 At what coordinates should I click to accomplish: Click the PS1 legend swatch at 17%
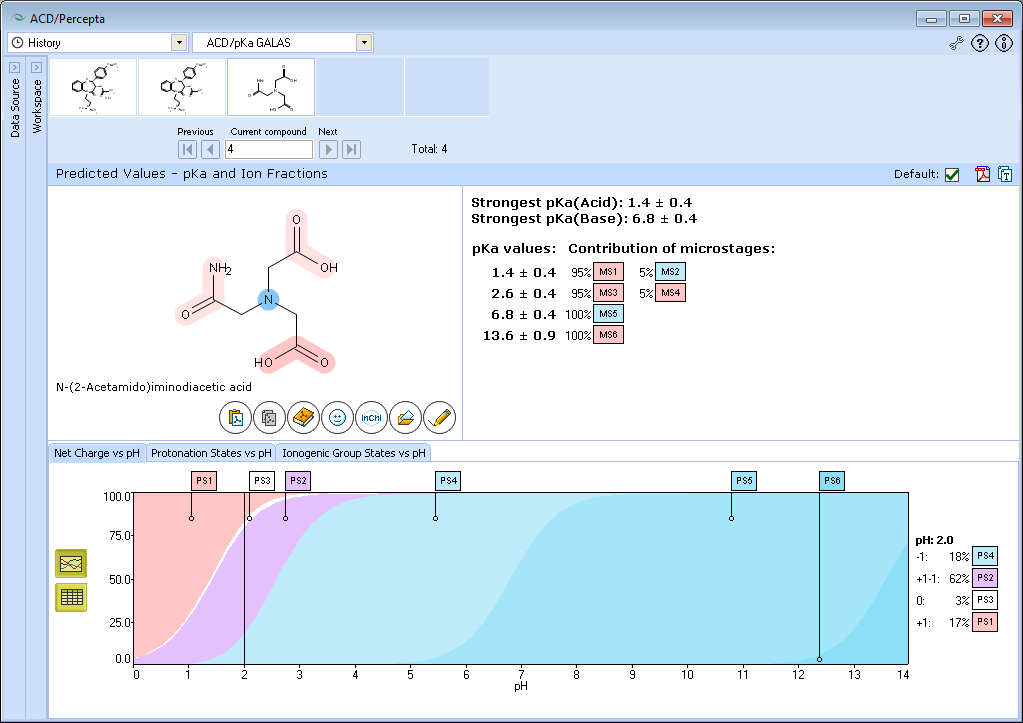click(x=985, y=622)
